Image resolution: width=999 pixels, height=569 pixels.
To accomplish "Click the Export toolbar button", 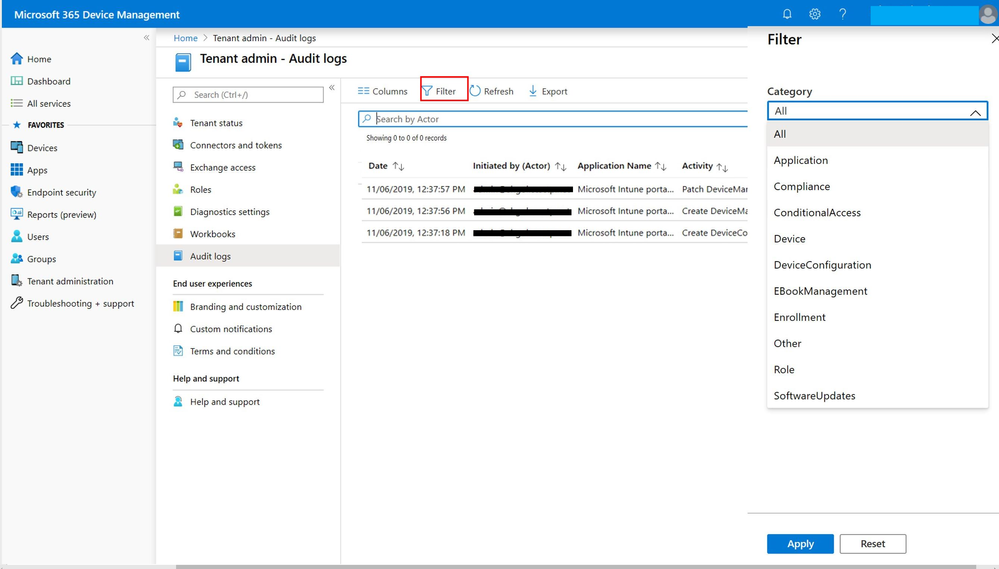I will pos(548,91).
